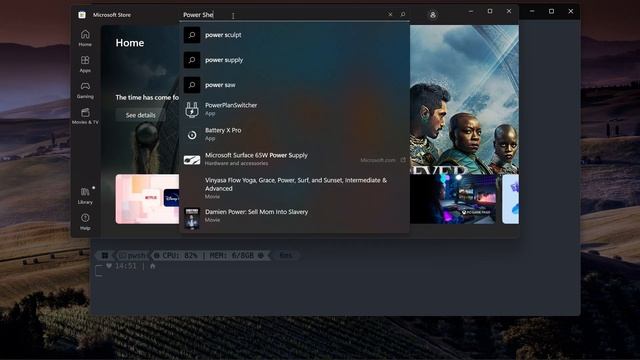The width and height of the screenshot is (640, 360).
Task: Open Damien Power: Sell Mom Into Slavery
Action: click(294, 216)
